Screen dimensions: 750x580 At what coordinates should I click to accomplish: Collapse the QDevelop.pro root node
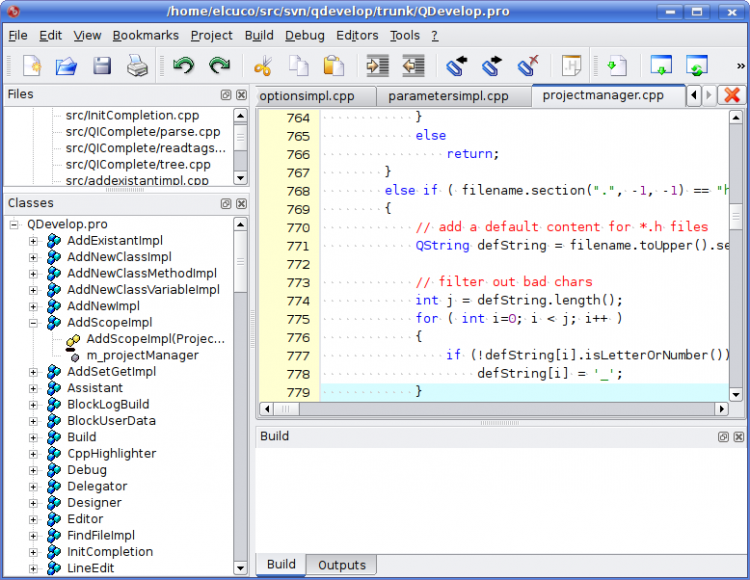pos(14,225)
